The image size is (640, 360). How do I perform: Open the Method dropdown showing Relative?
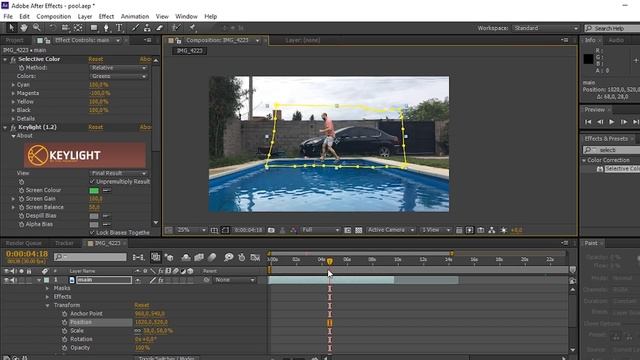(118, 68)
